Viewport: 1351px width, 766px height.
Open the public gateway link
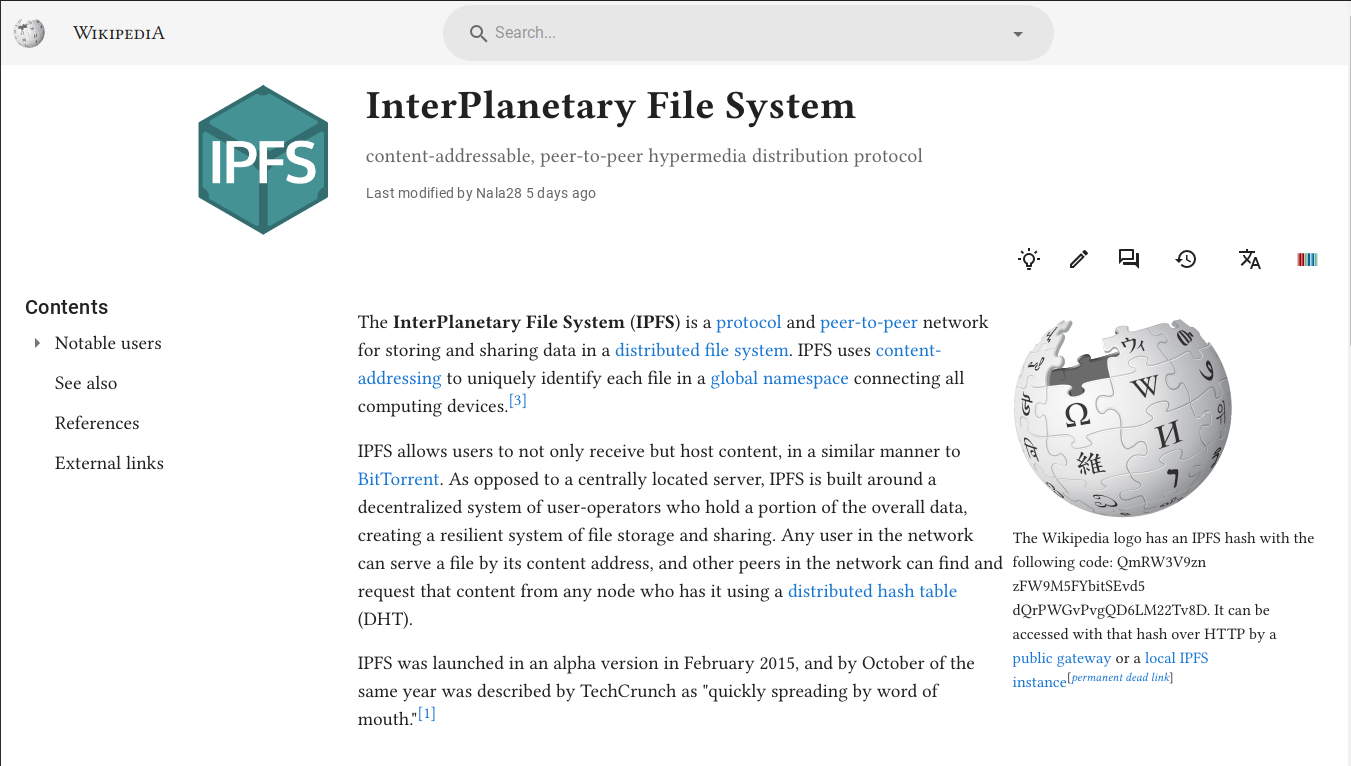click(x=1061, y=658)
